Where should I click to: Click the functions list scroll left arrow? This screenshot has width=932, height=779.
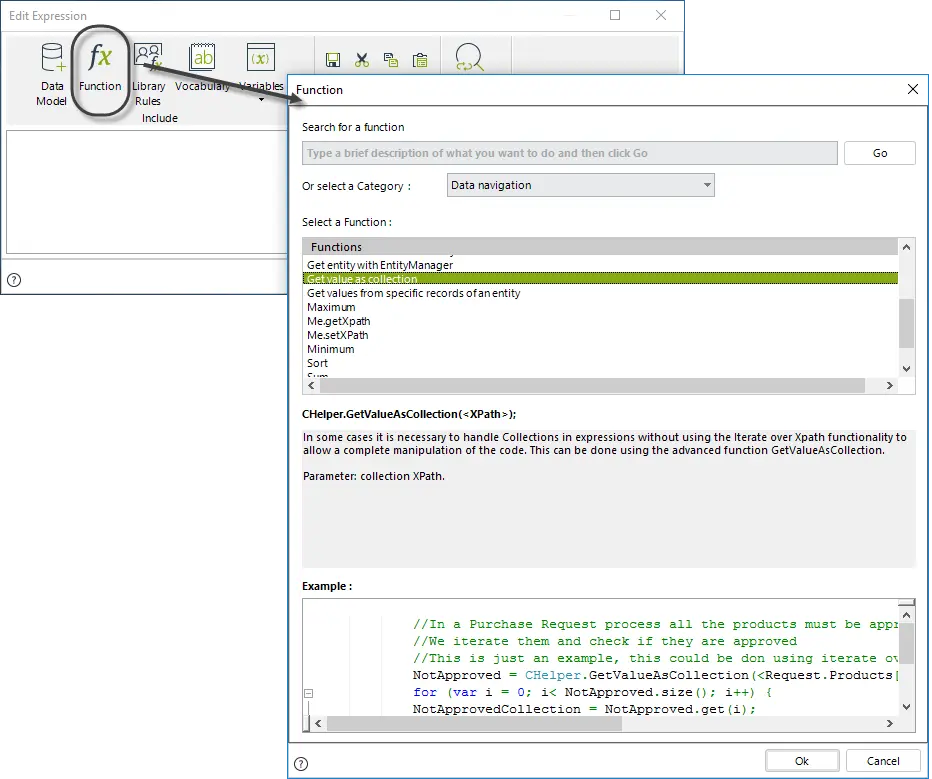311,386
